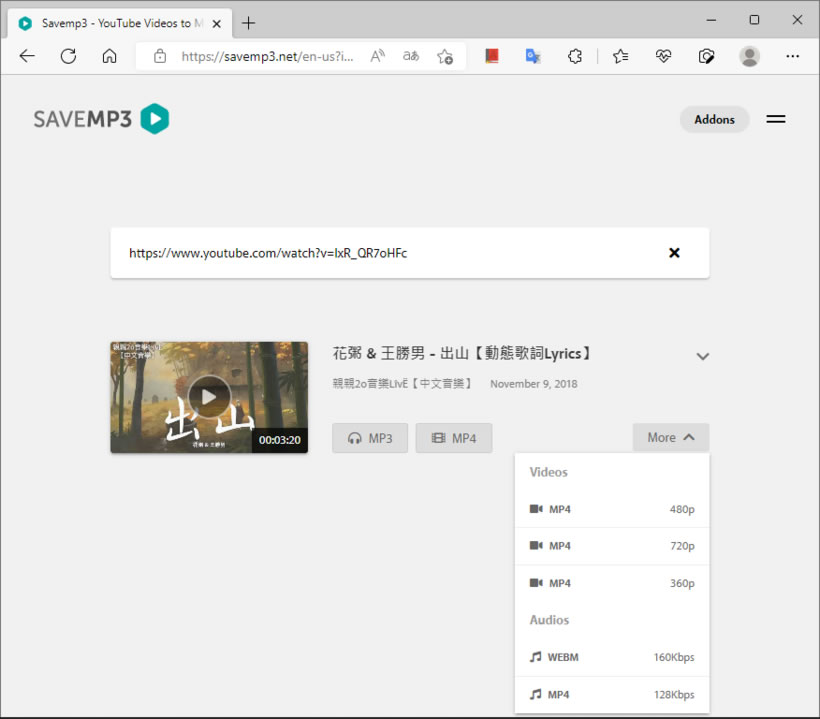
Task: Go to browser home page
Action: click(110, 56)
